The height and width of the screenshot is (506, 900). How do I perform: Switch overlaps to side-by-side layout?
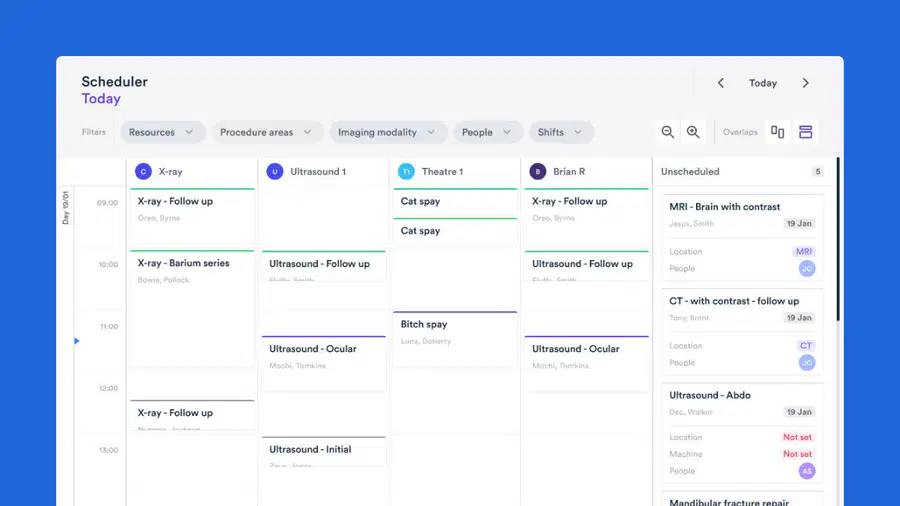(x=778, y=132)
